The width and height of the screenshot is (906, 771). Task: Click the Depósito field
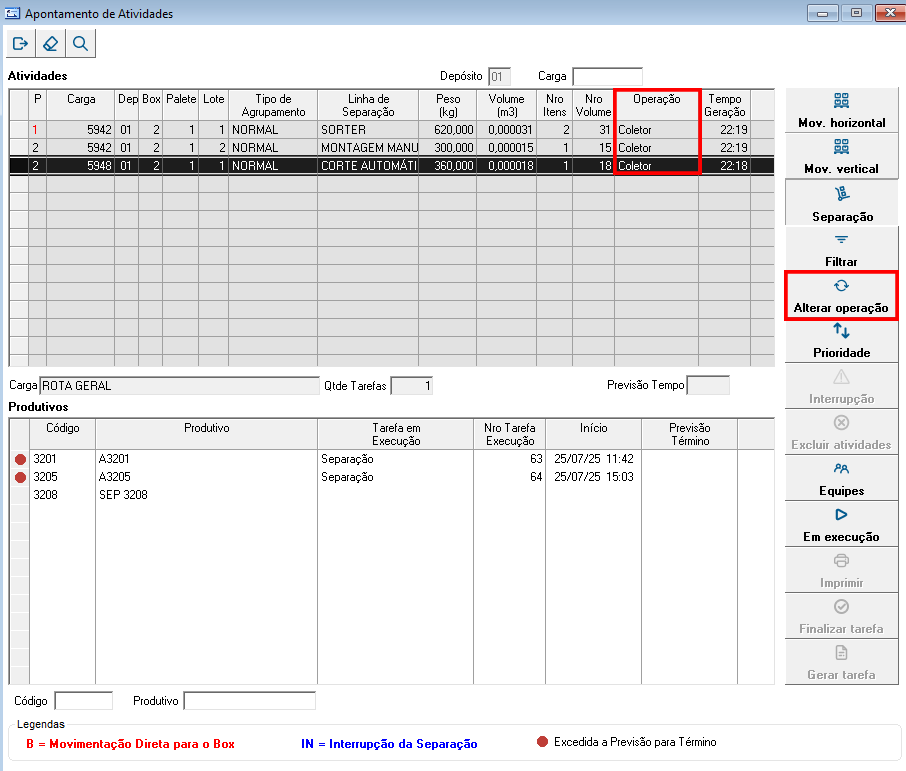499,76
